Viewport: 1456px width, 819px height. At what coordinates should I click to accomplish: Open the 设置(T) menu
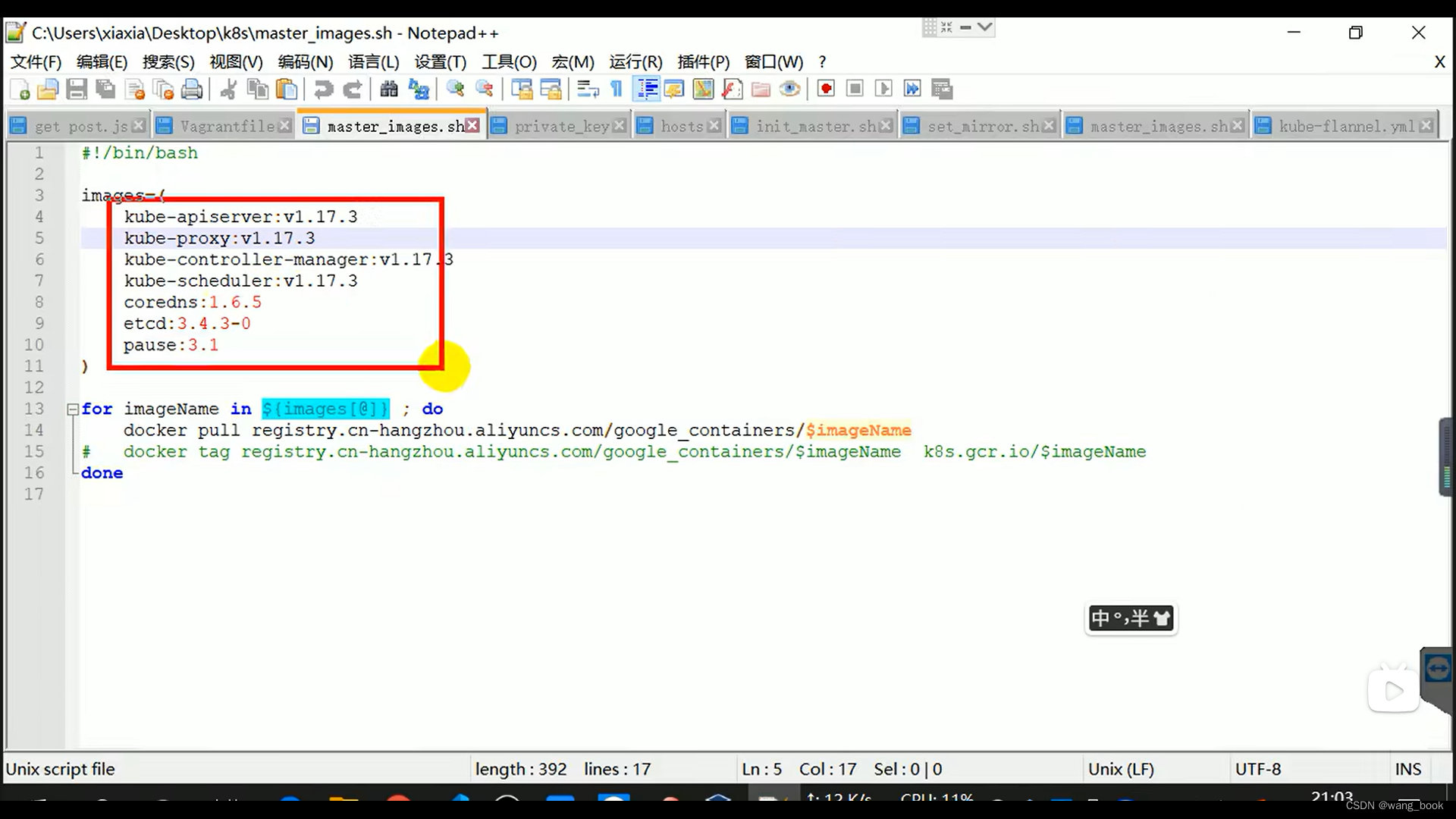(440, 62)
